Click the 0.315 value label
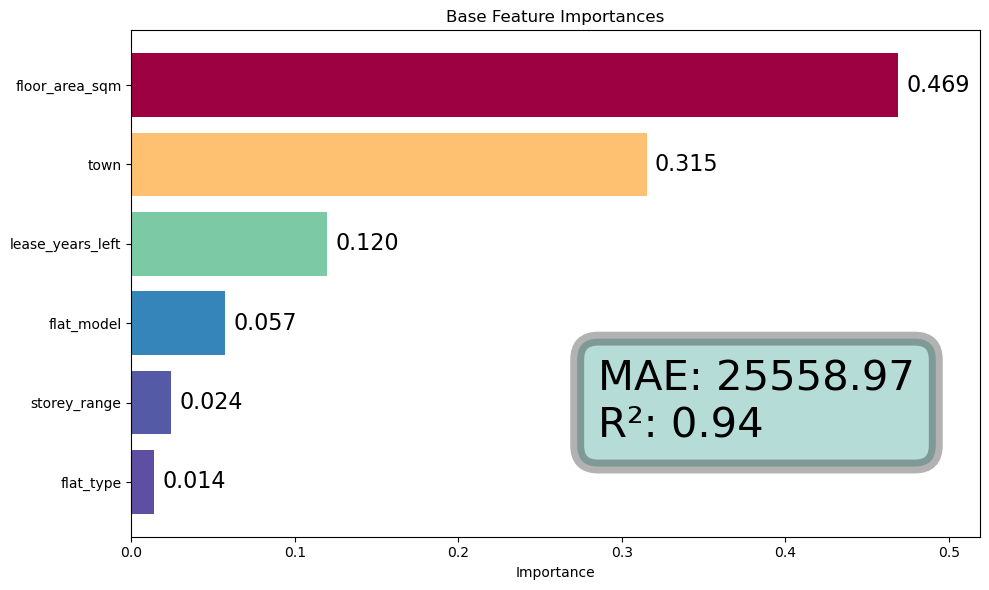 [686, 164]
